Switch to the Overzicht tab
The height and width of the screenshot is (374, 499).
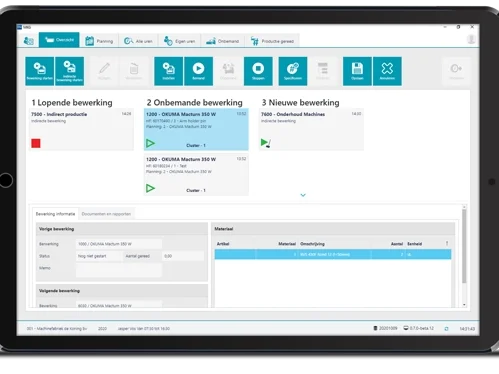(59, 40)
